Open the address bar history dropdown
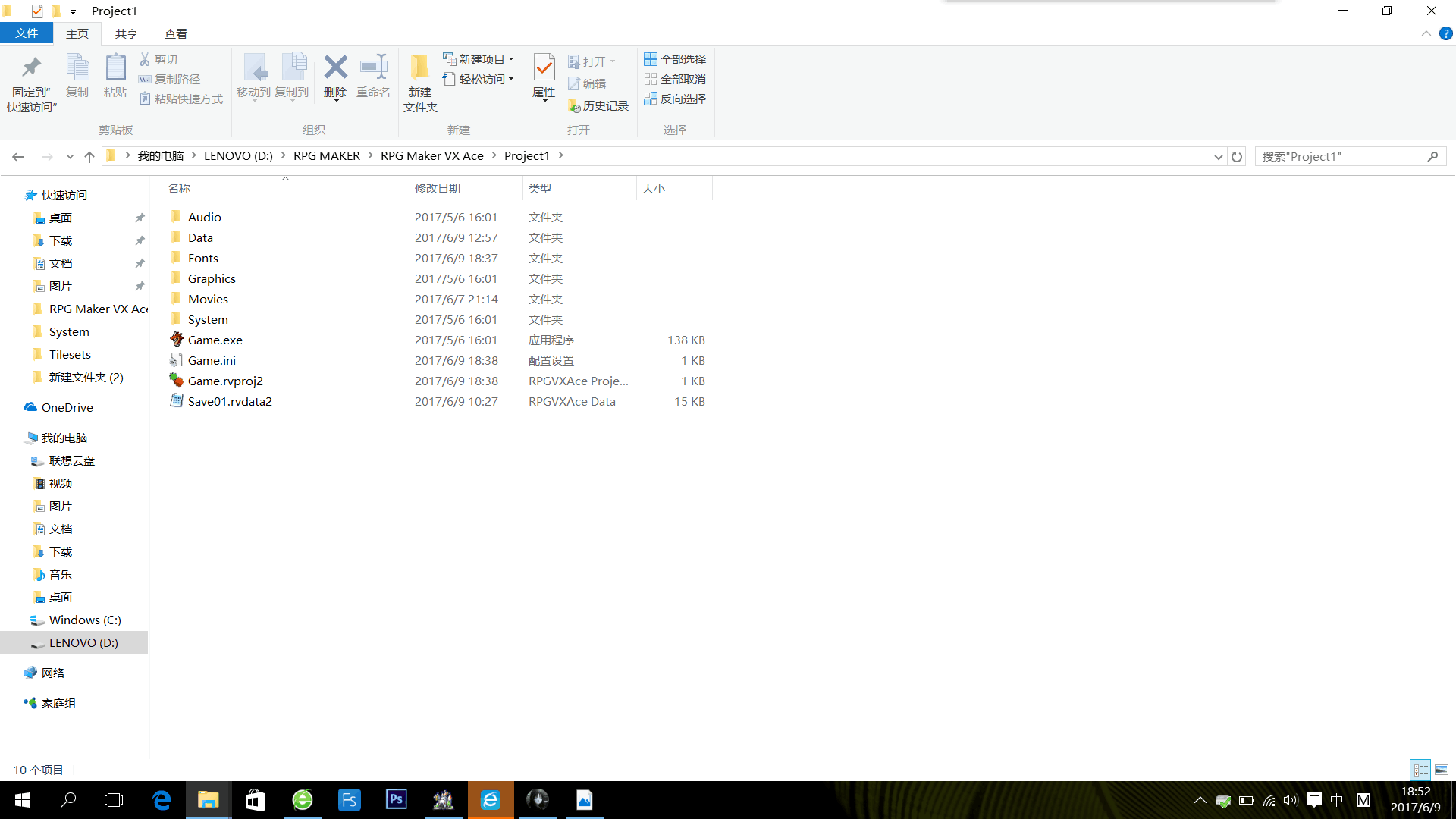1456x819 pixels. 1218,156
